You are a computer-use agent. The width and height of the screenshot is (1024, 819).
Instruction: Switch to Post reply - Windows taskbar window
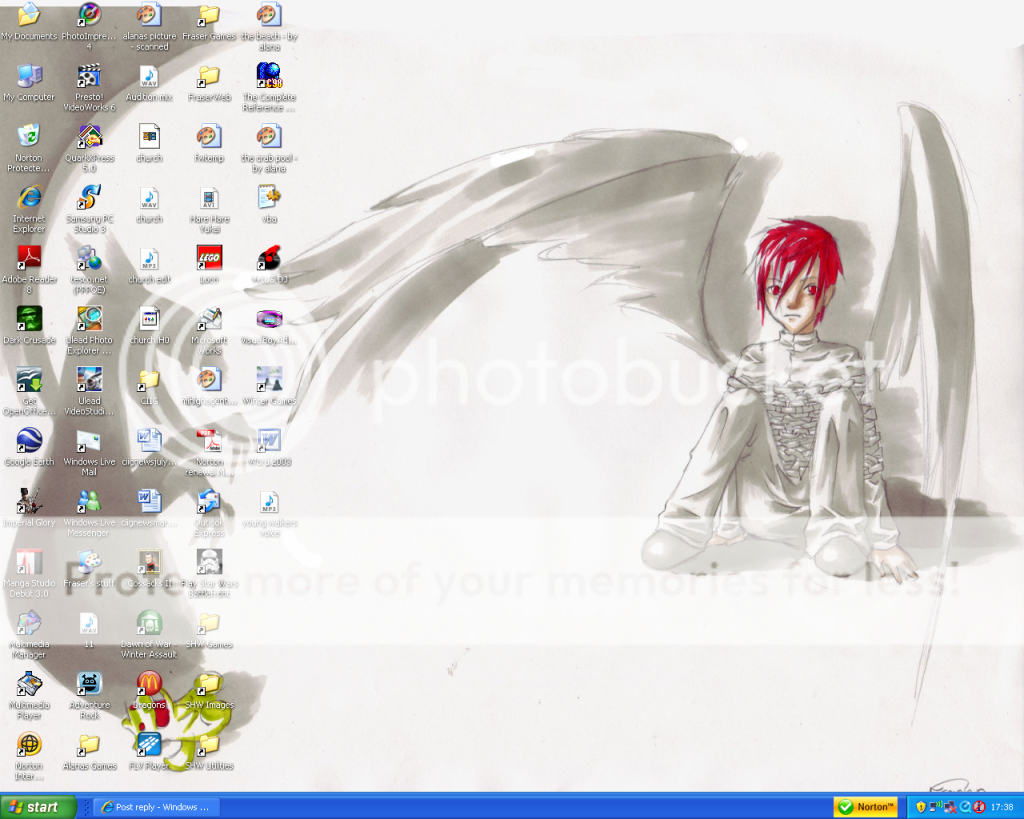(x=157, y=807)
